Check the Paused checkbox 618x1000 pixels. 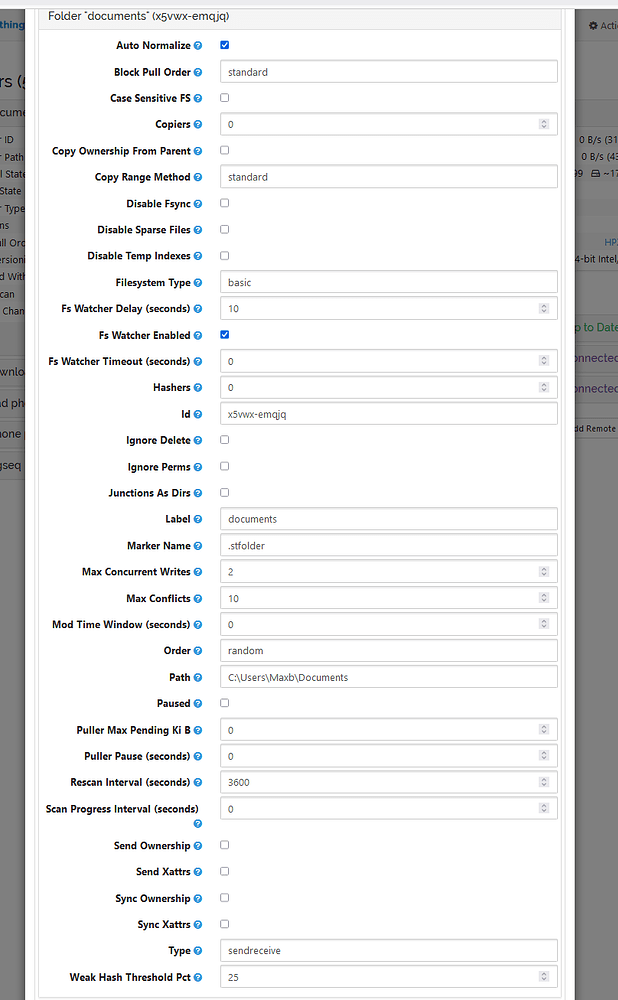pos(224,702)
